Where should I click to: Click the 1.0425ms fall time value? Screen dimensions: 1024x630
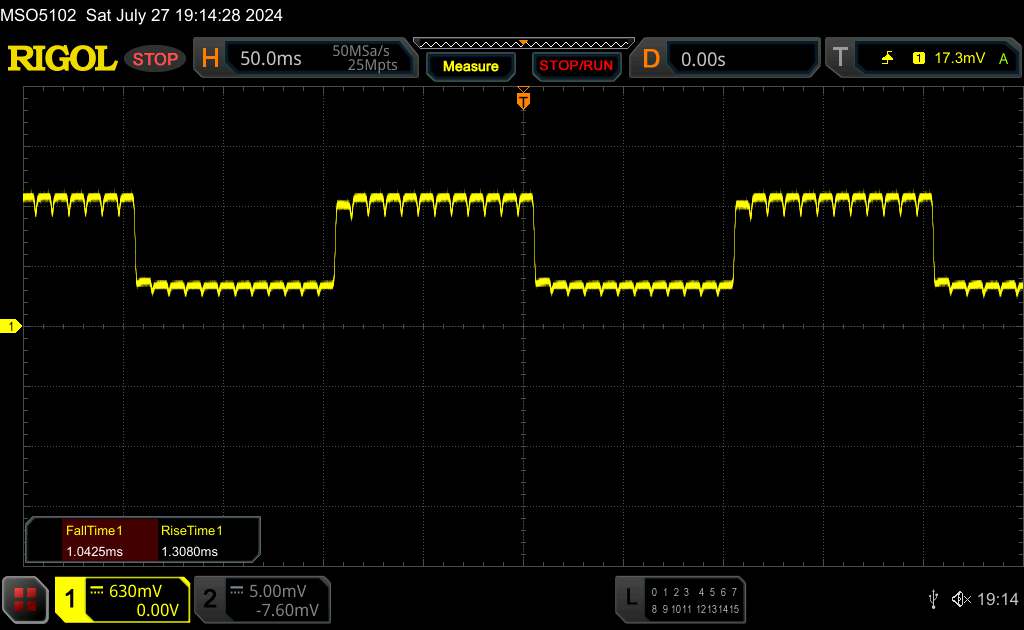tap(94, 551)
